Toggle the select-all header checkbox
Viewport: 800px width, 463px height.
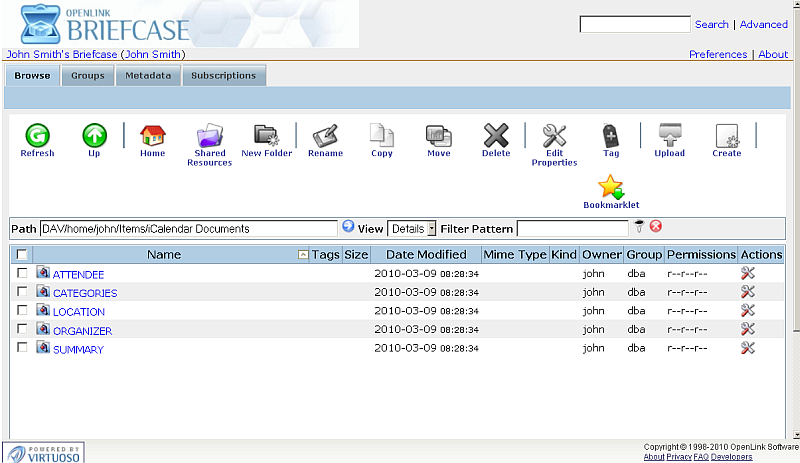(22, 255)
